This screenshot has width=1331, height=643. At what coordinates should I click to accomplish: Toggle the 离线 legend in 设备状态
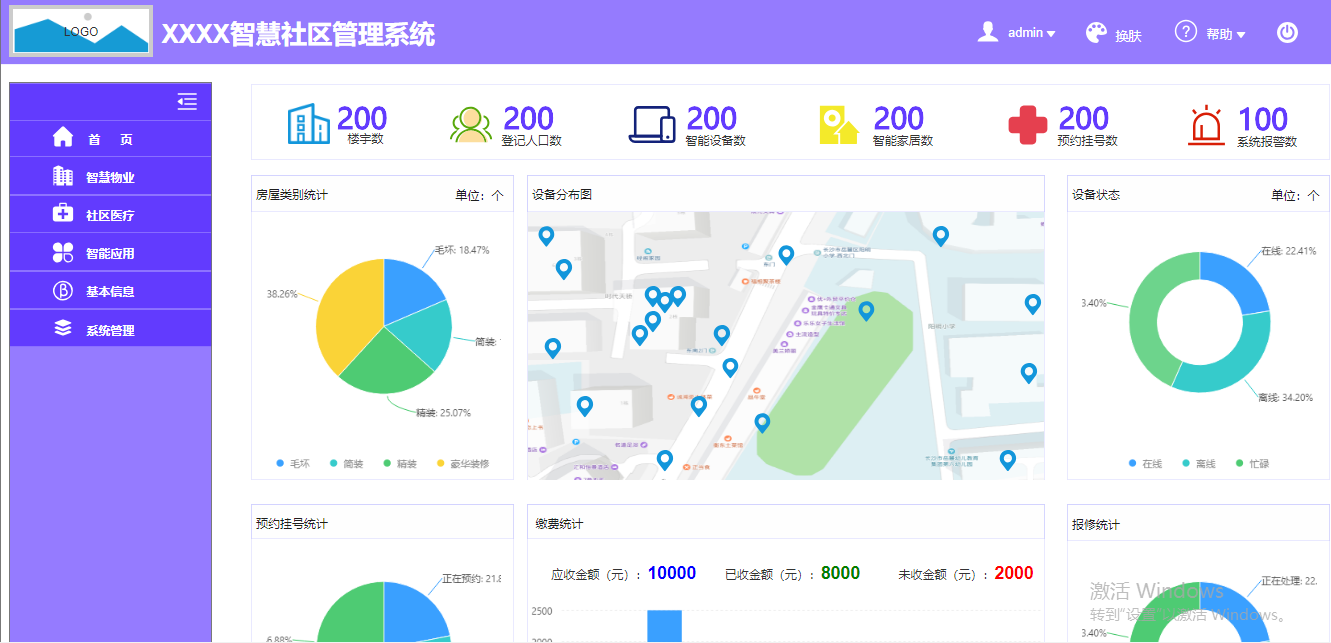[1199, 464]
